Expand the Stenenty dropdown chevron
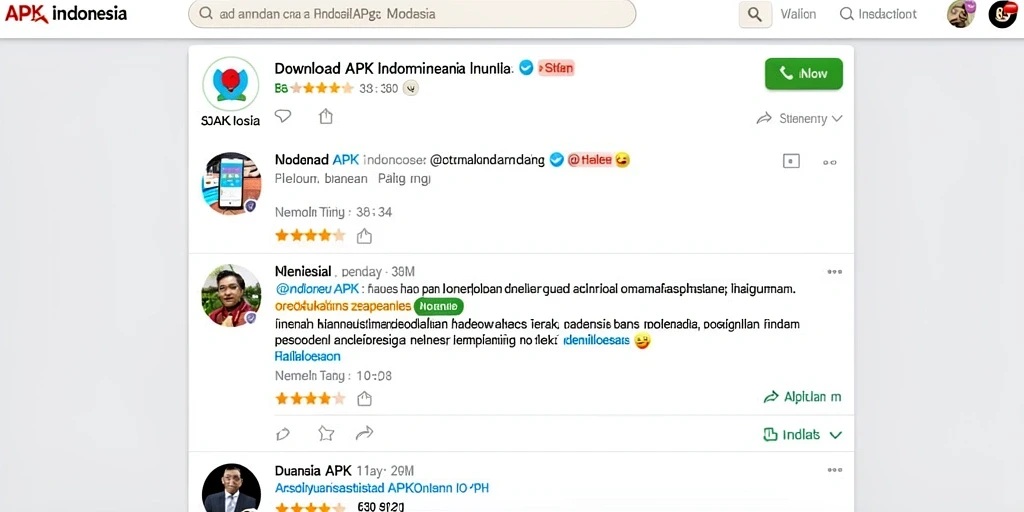1024x512 pixels. pyautogui.click(x=837, y=119)
